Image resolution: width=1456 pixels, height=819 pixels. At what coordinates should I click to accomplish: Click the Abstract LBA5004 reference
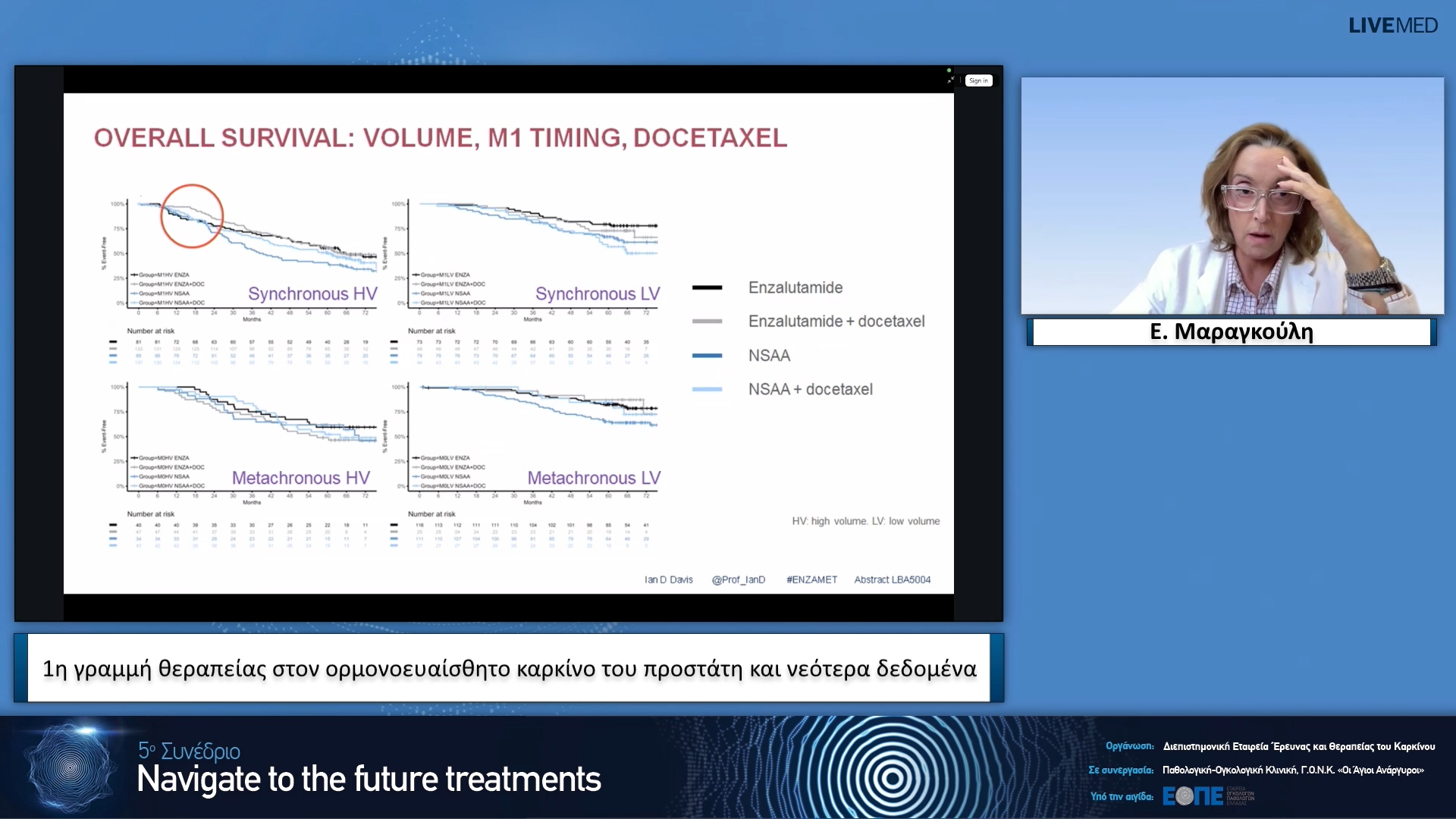[x=892, y=579]
